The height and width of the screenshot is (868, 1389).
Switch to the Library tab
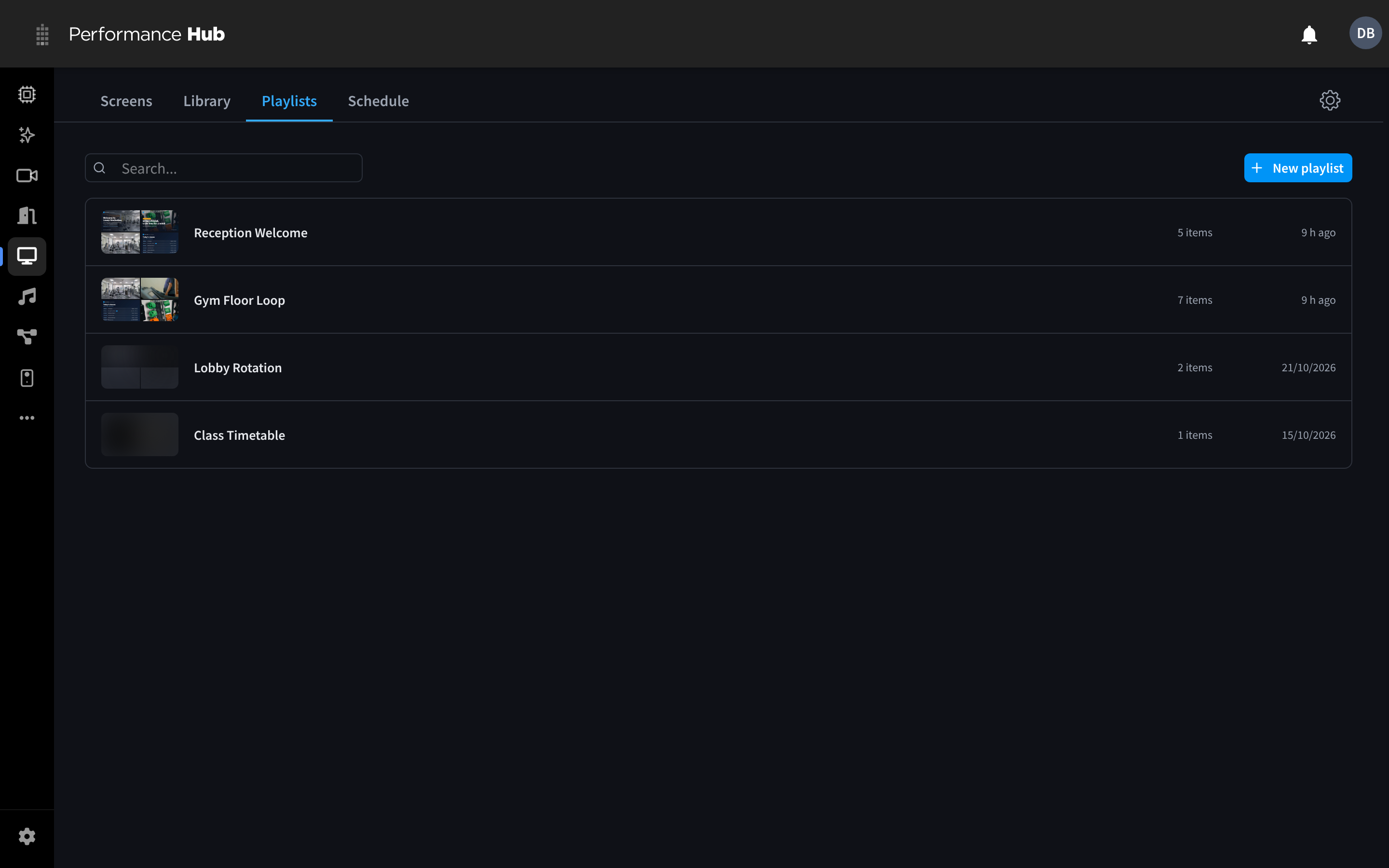tap(206, 101)
